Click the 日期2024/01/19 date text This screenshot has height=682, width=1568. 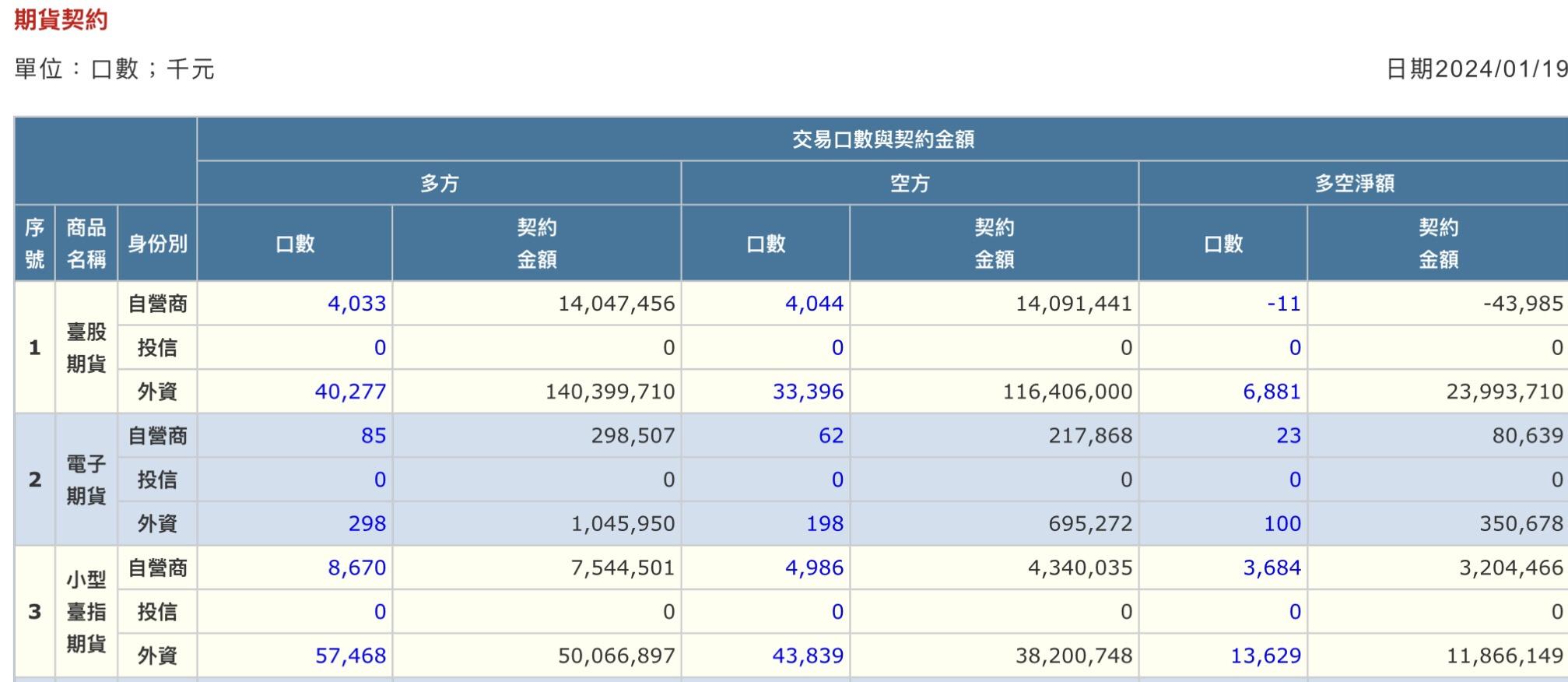(x=1477, y=69)
